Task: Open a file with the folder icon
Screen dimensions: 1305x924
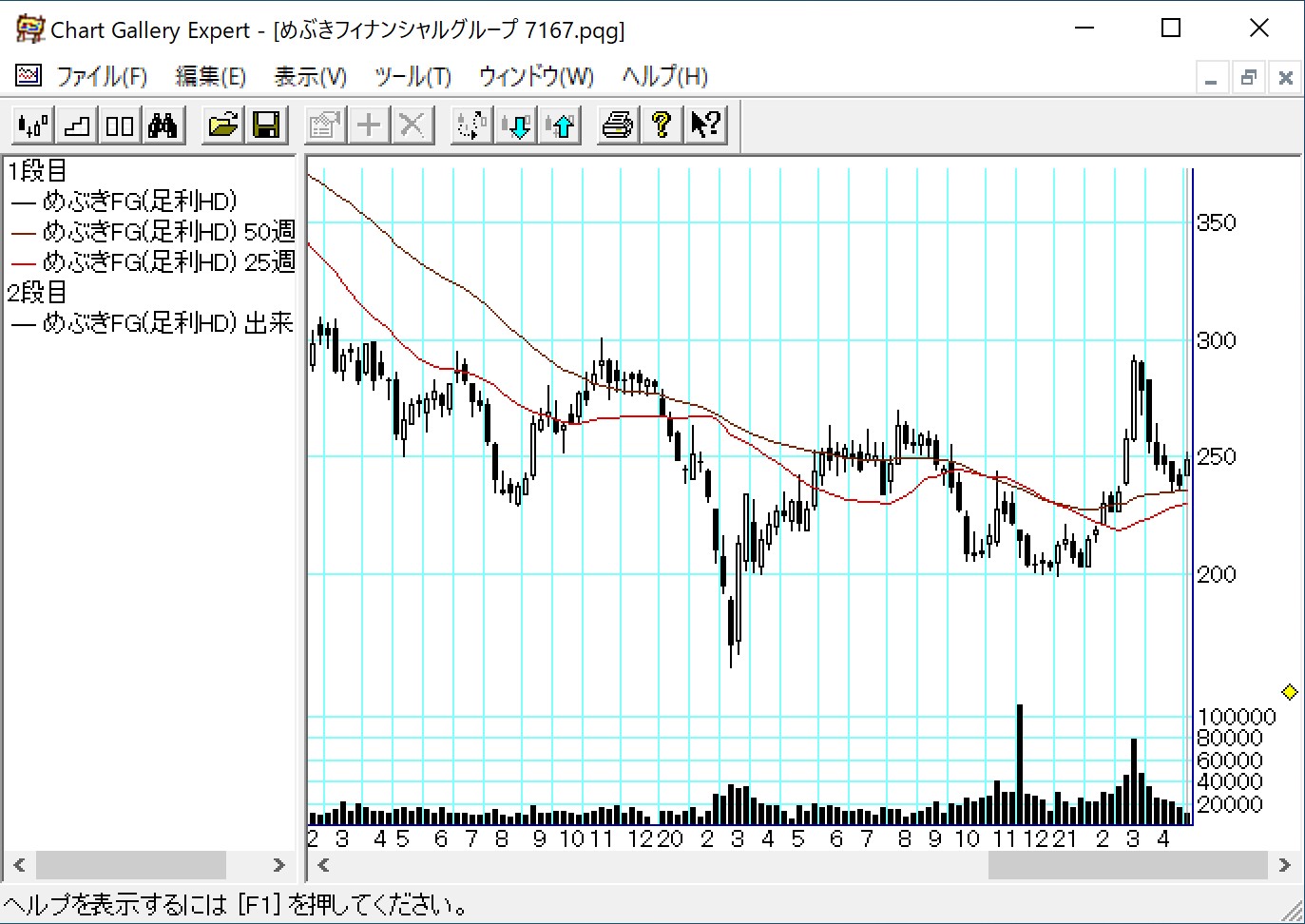Action: (x=223, y=125)
